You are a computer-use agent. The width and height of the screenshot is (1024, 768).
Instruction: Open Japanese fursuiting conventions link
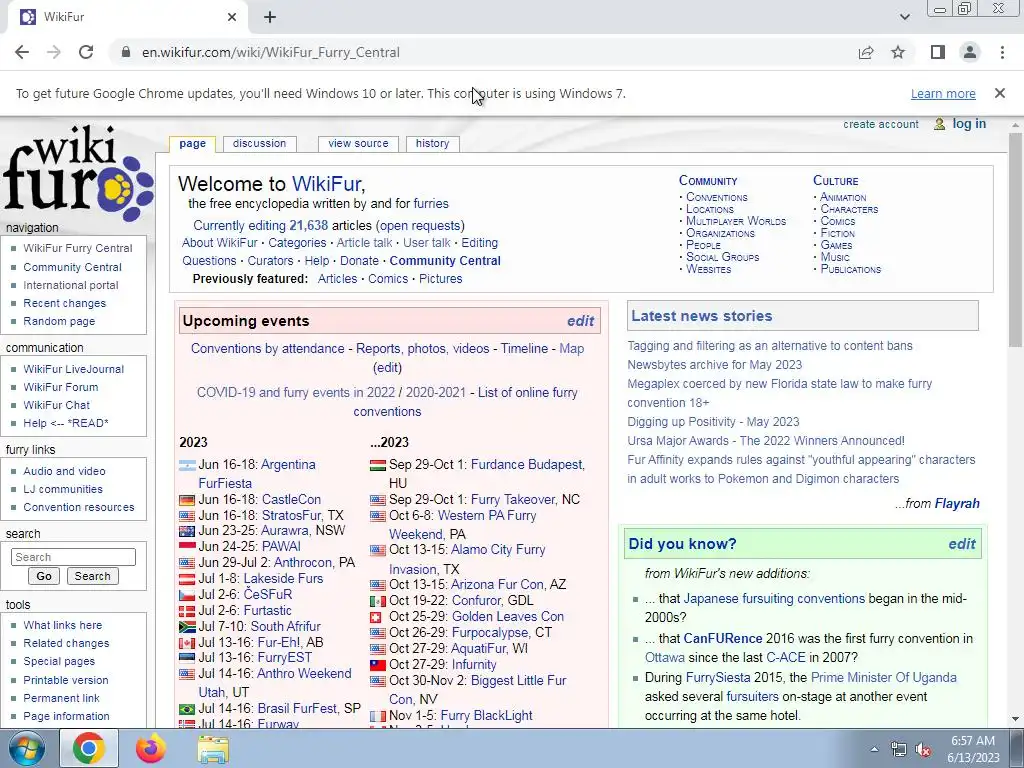click(x=774, y=599)
